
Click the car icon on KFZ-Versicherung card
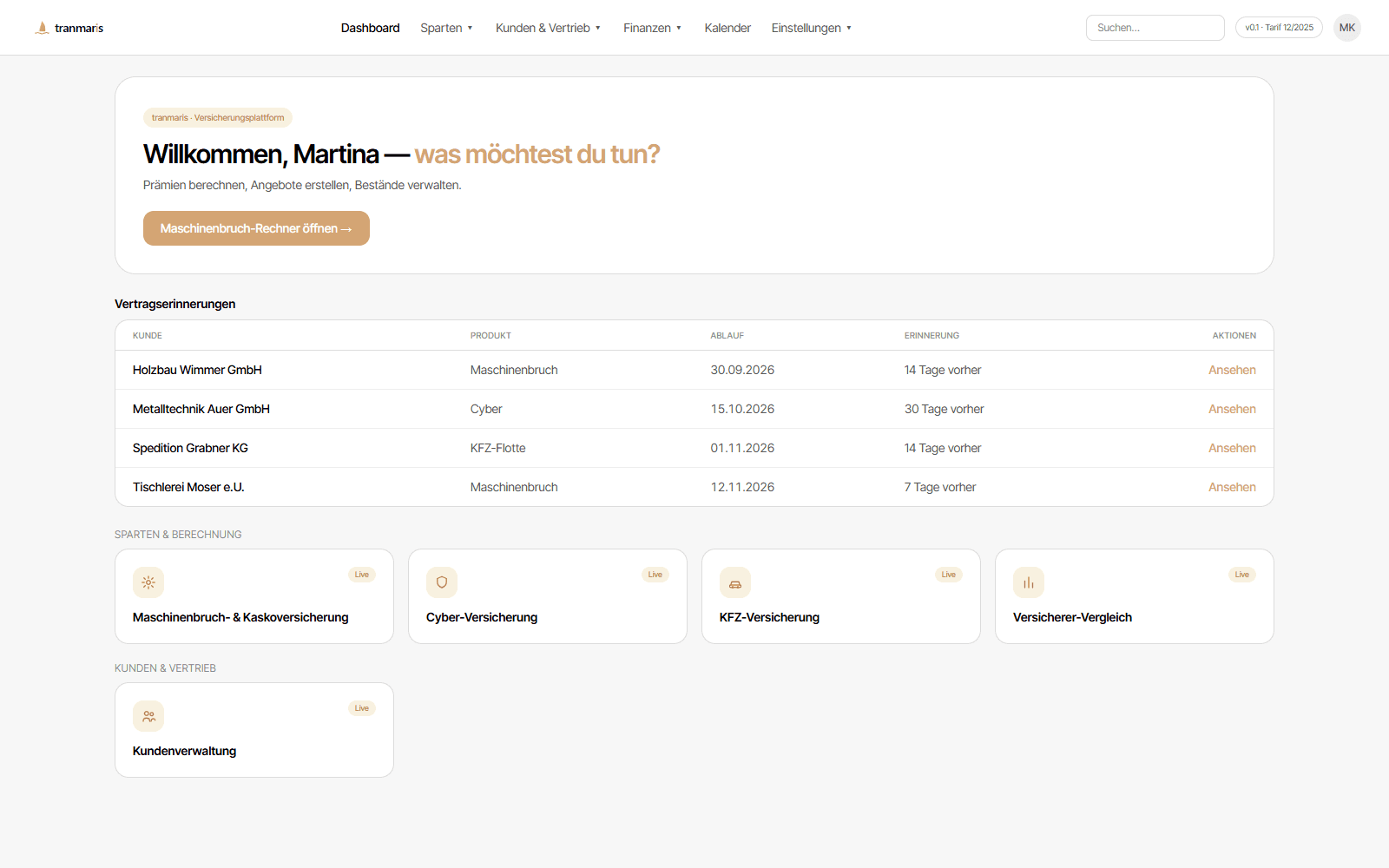click(735, 582)
